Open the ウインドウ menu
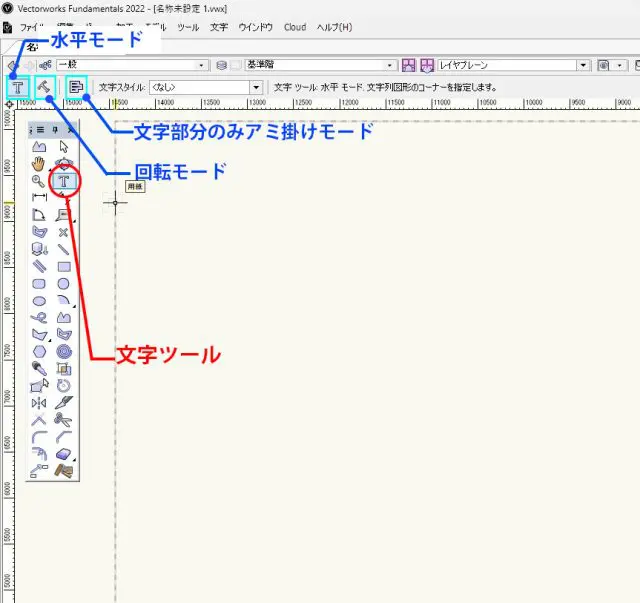640x603 pixels. (254, 27)
